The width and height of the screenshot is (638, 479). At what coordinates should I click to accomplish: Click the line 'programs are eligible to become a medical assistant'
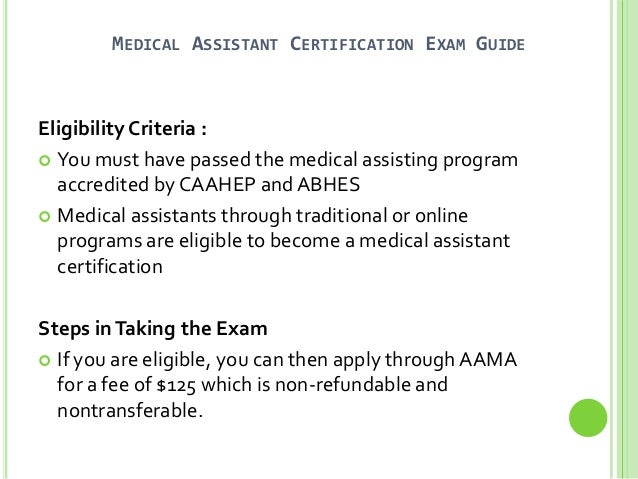click(x=283, y=242)
